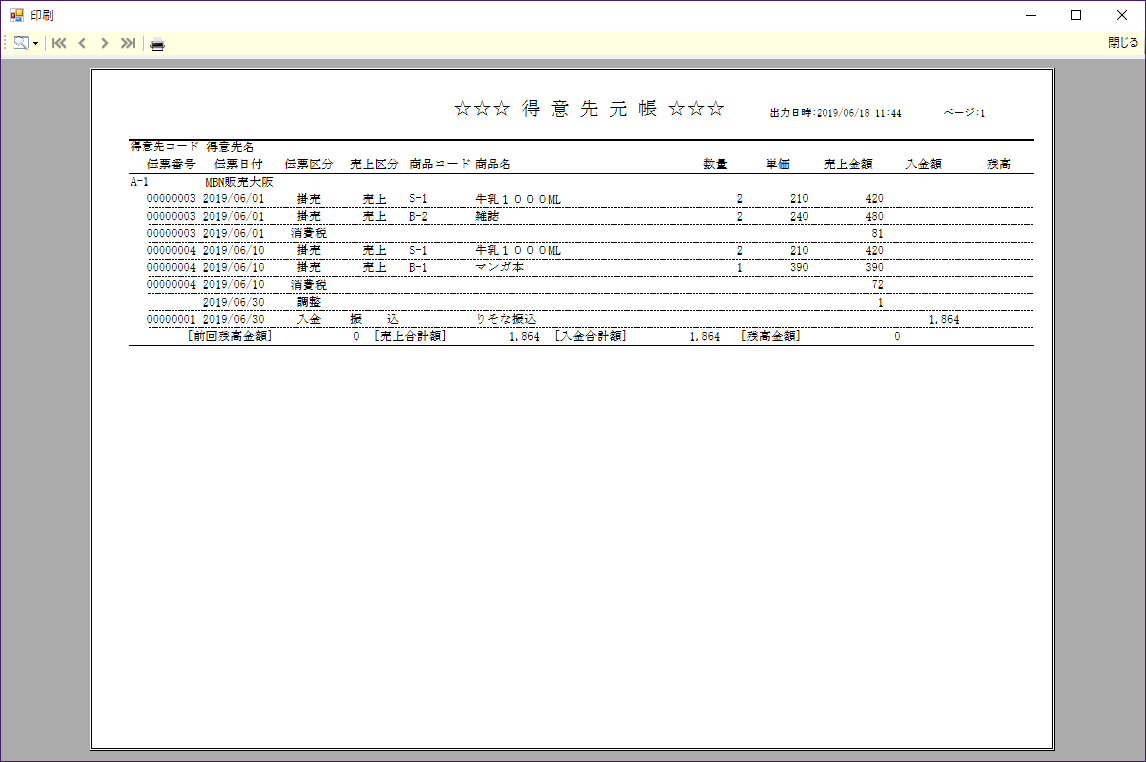Click the 伝票区分 column header
Screen dimensions: 1146x762
point(308,164)
